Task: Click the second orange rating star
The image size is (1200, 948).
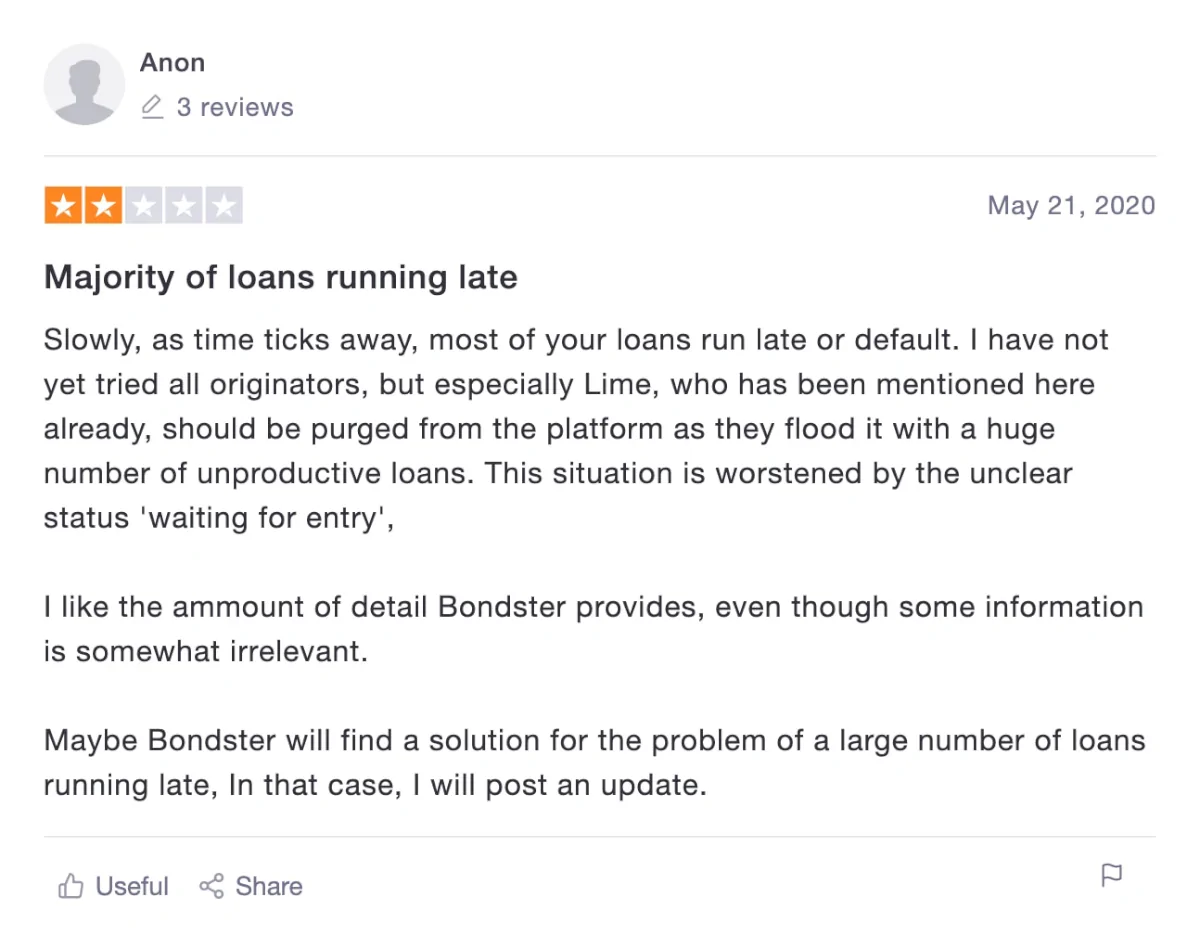Action: pyautogui.click(x=104, y=206)
